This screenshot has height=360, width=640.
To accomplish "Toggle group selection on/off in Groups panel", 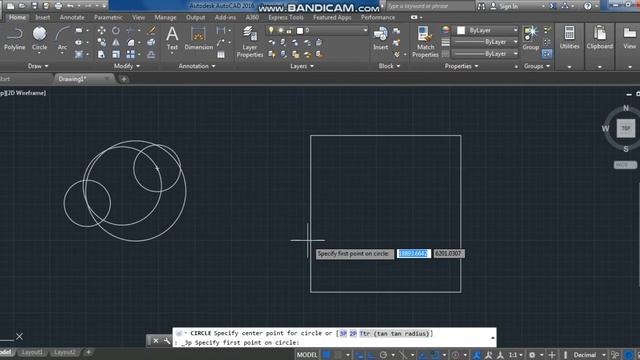I will coord(547,54).
